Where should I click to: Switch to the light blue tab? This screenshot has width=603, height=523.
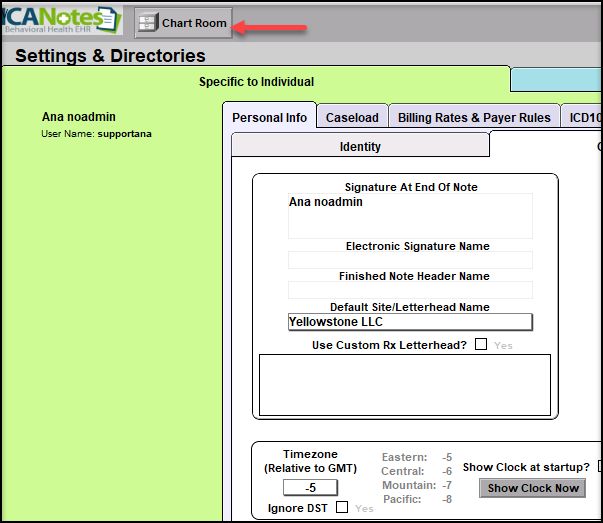[555, 80]
